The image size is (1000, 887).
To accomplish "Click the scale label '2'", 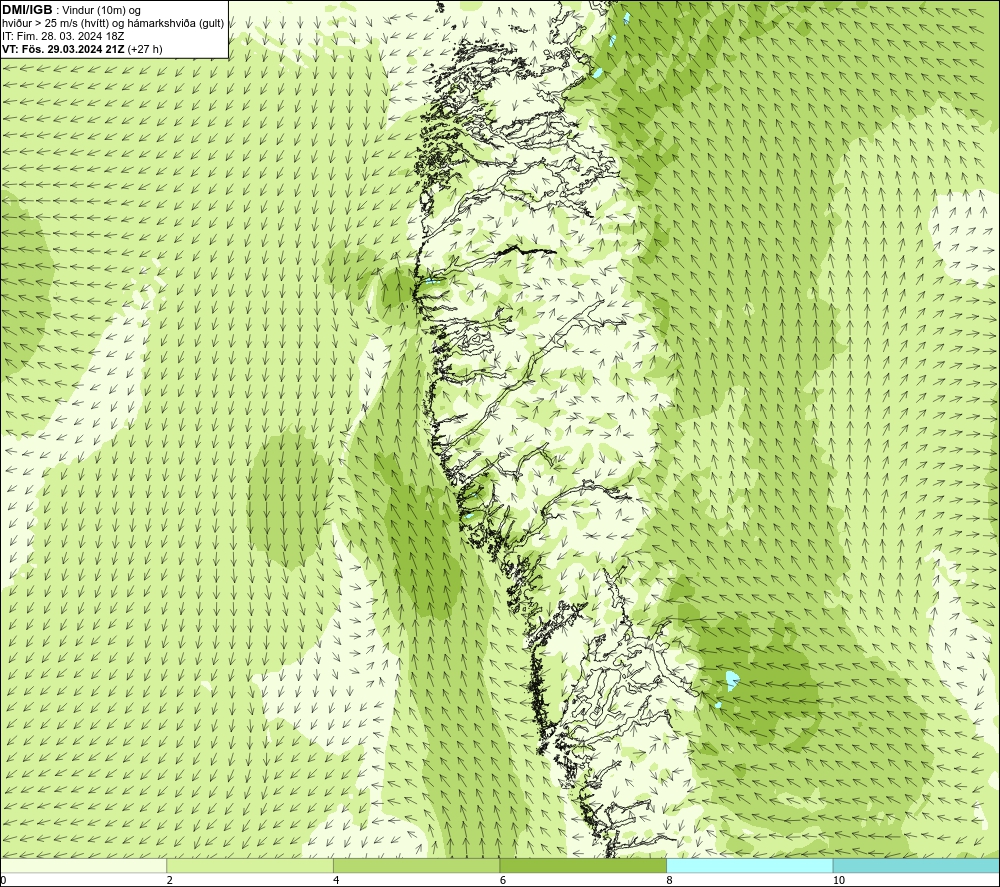I will (x=170, y=880).
